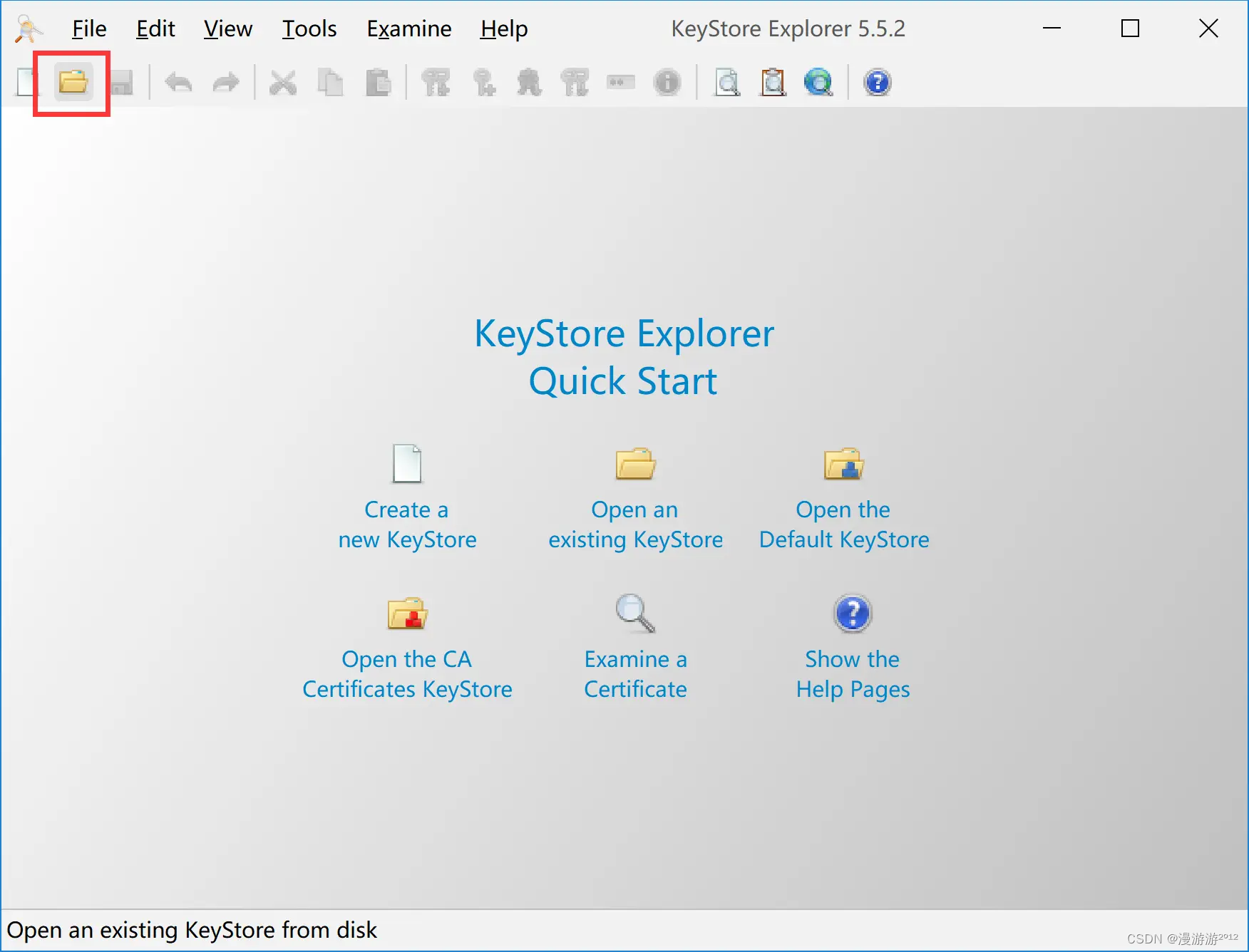
Task: Click the Examine SSL globe toolbar icon
Action: coord(818,83)
